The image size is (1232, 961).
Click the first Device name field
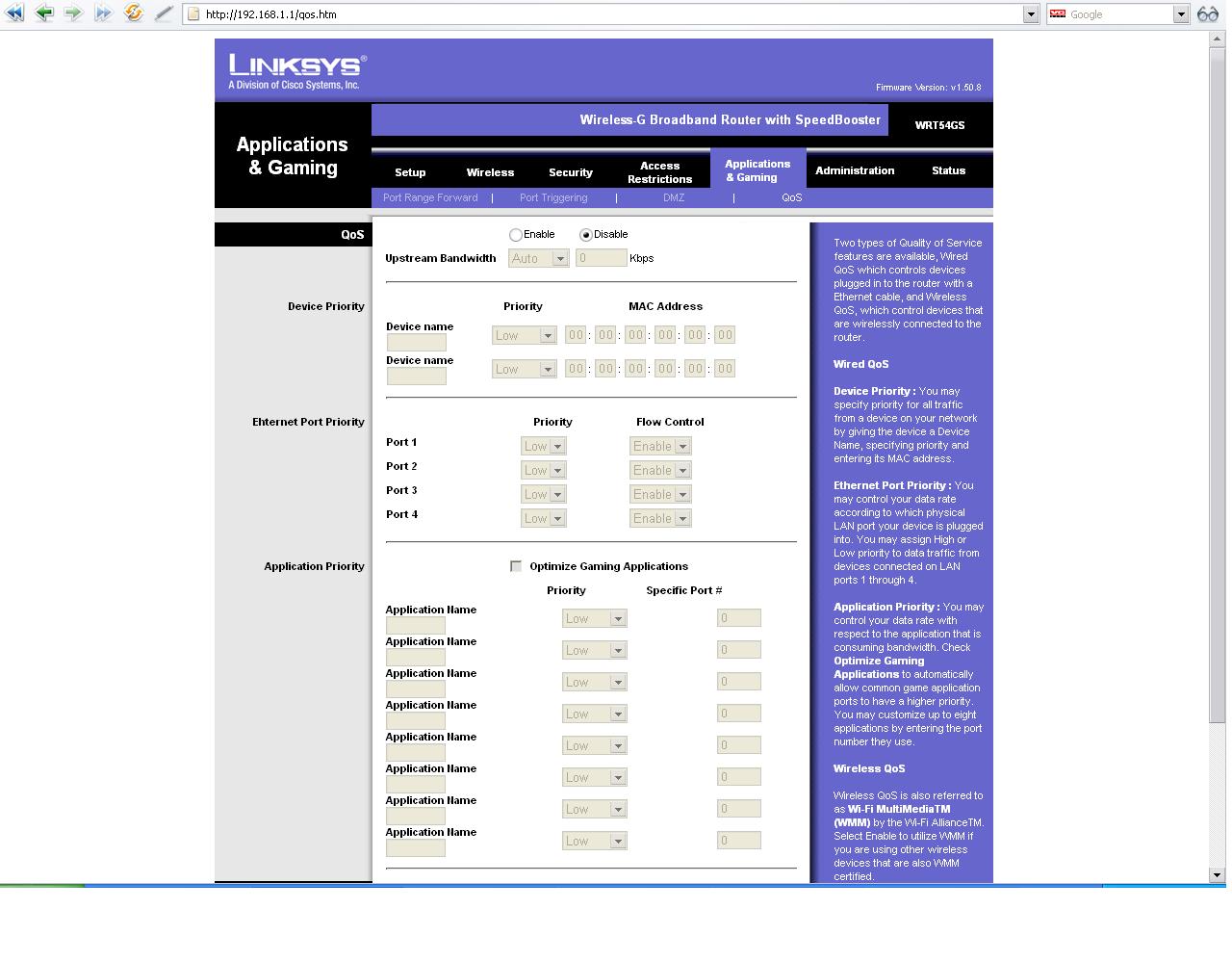416,343
